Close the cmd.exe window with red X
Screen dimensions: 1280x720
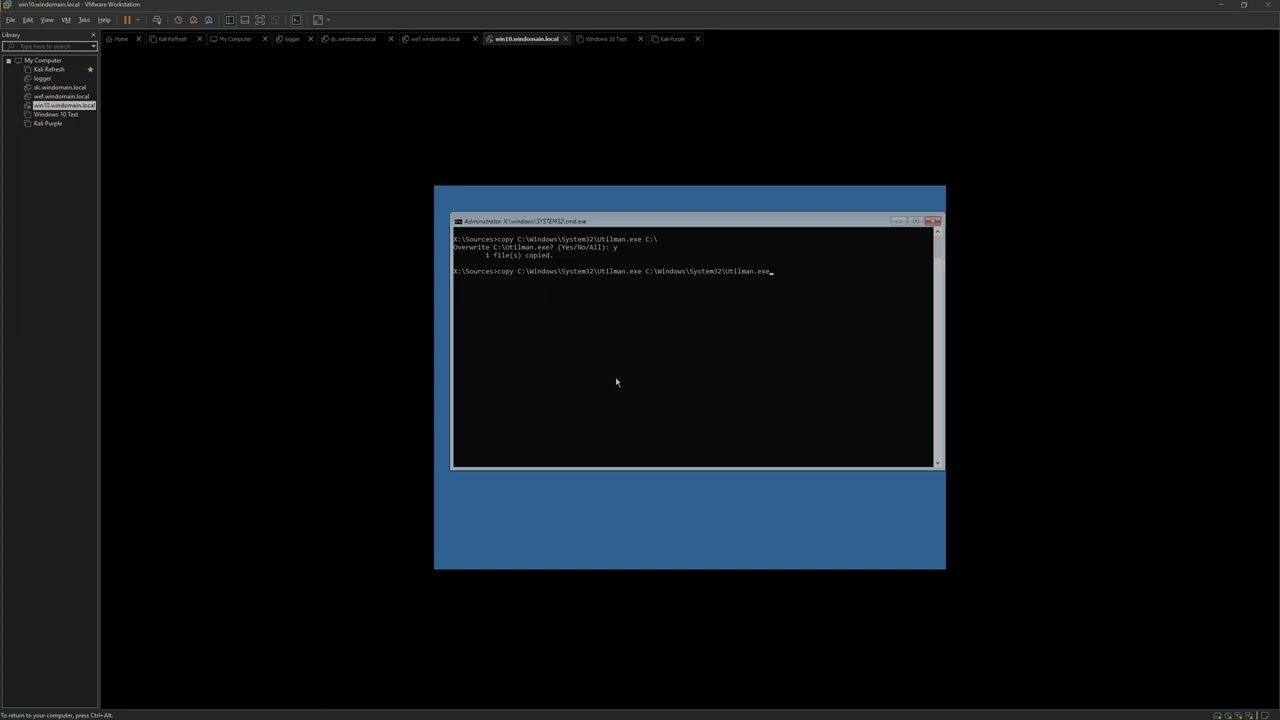932,221
